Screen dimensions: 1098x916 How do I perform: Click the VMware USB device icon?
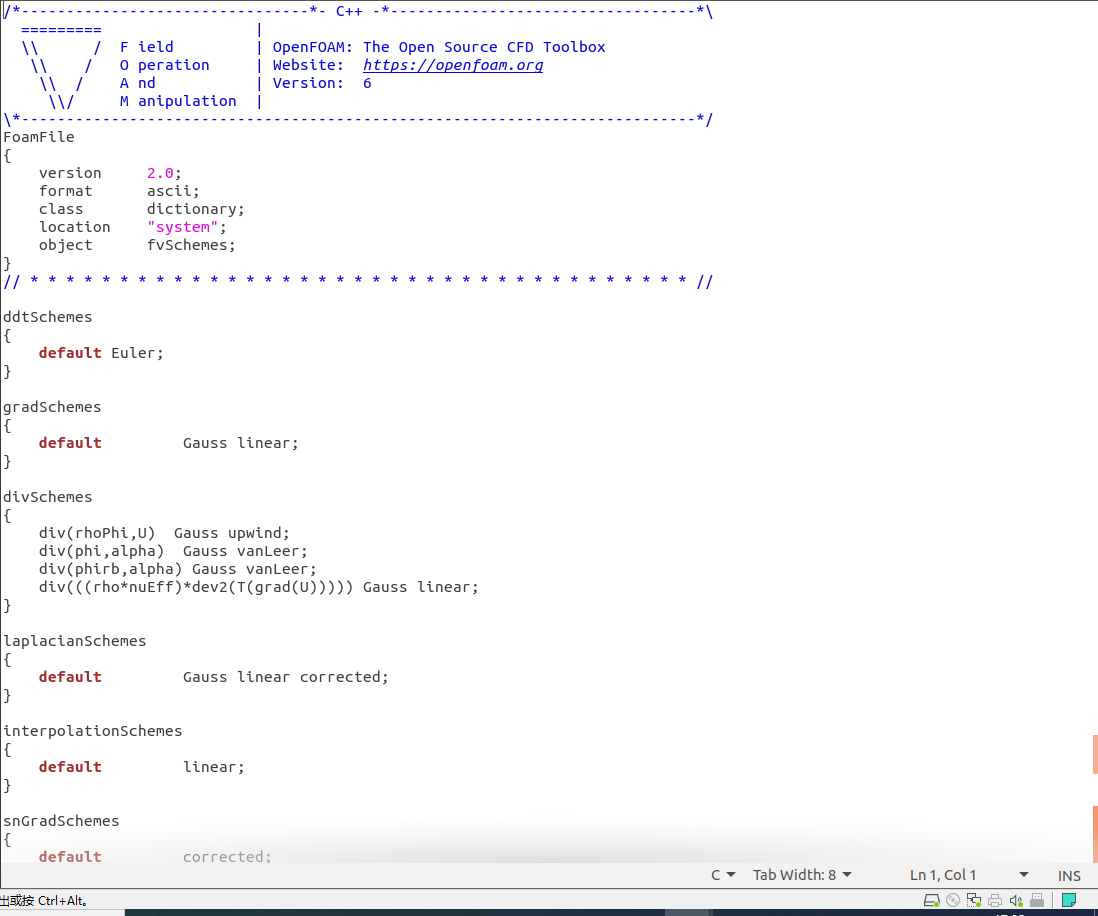(x=1037, y=900)
